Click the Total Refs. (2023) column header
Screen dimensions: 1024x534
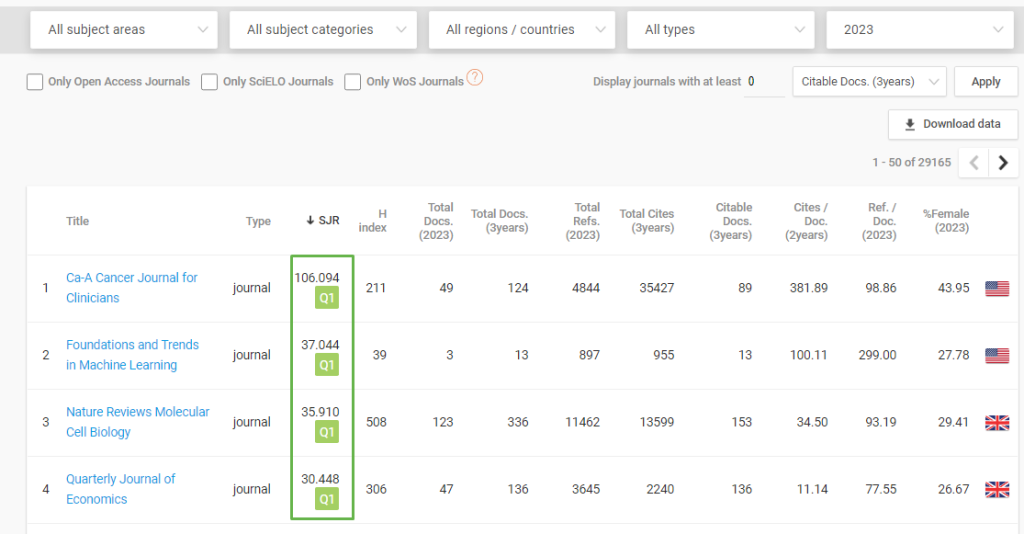tap(583, 221)
